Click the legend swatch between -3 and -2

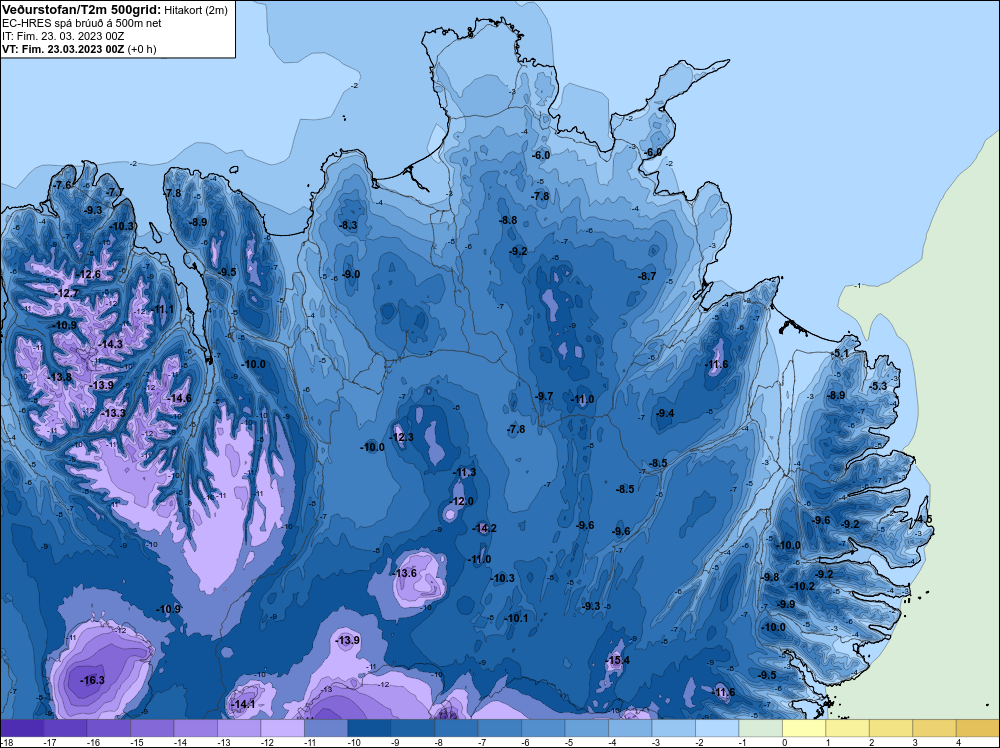click(673, 728)
